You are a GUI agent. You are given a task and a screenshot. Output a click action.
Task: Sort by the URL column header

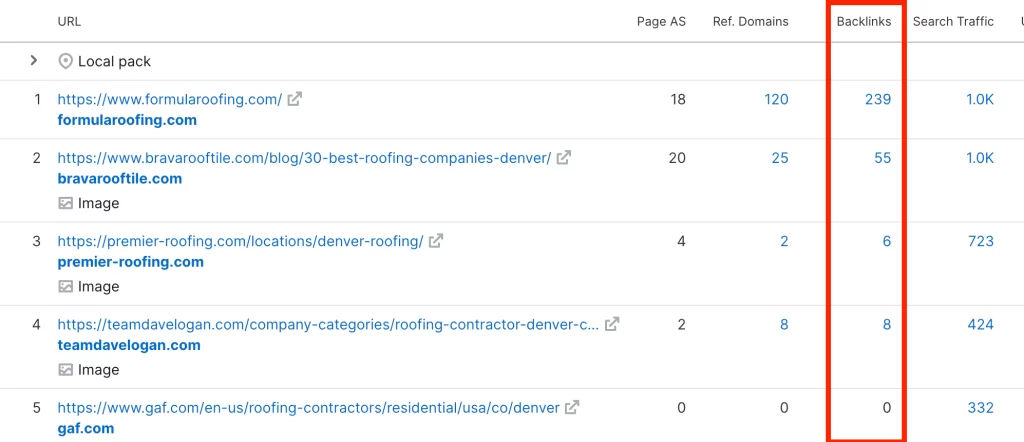pos(69,22)
